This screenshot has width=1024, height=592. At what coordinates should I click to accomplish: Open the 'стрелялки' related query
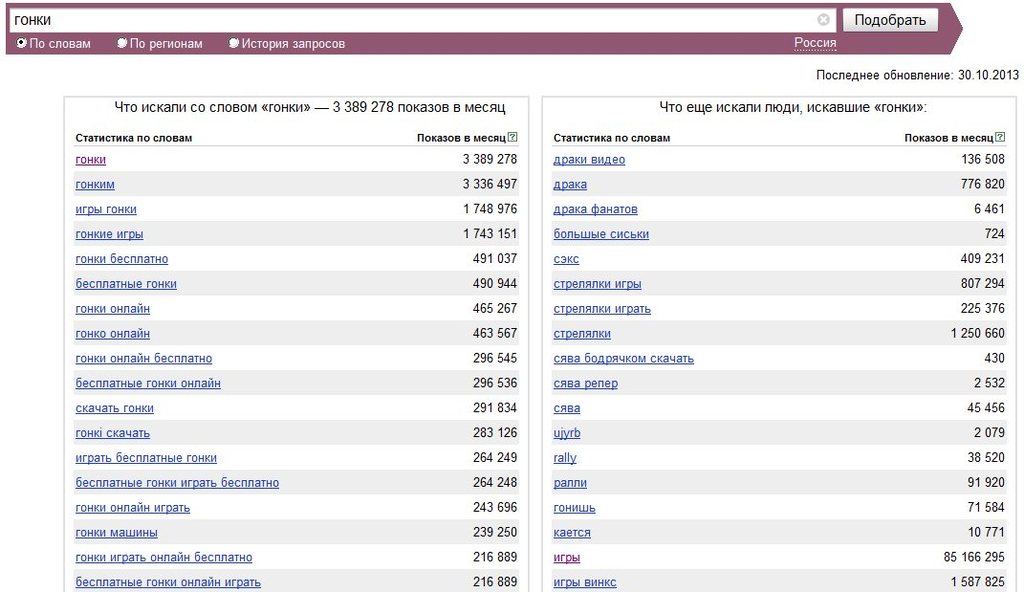(582, 333)
